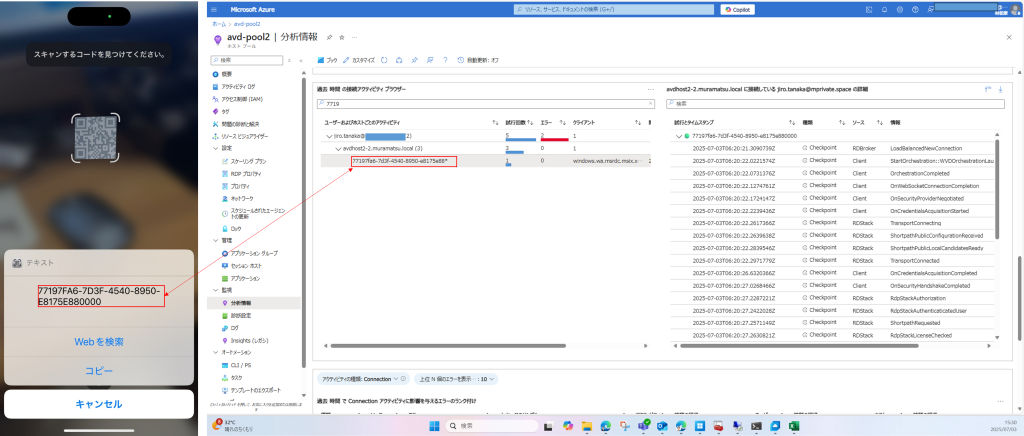Image resolution: width=1024 pixels, height=436 pixels.
Task: Collapse the 設定 section in resource menu
Action: pos(216,148)
